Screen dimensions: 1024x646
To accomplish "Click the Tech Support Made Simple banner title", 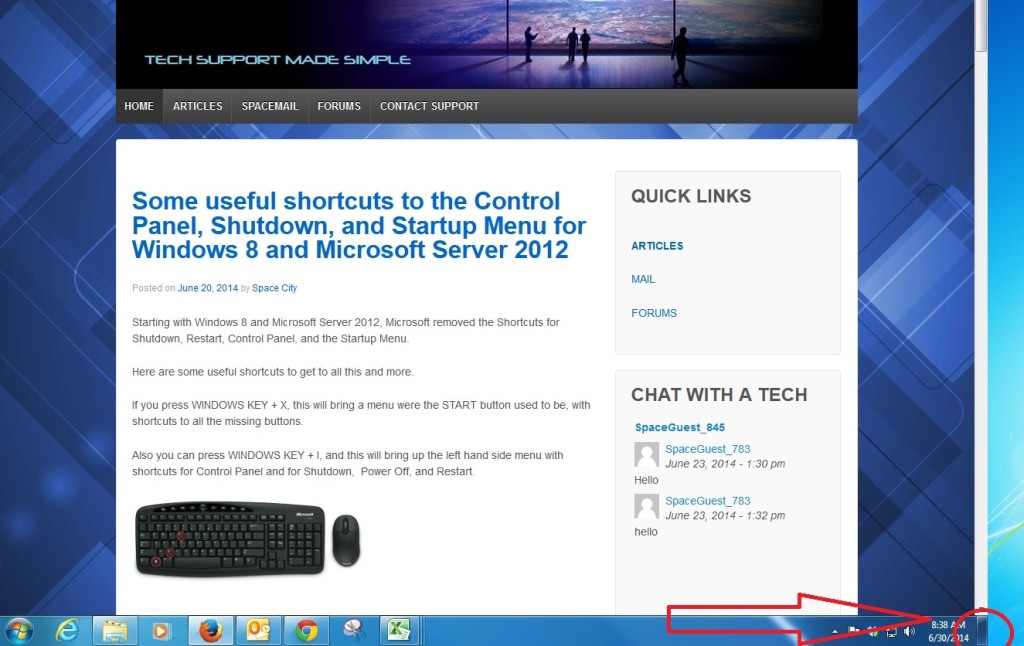I will pos(278,60).
